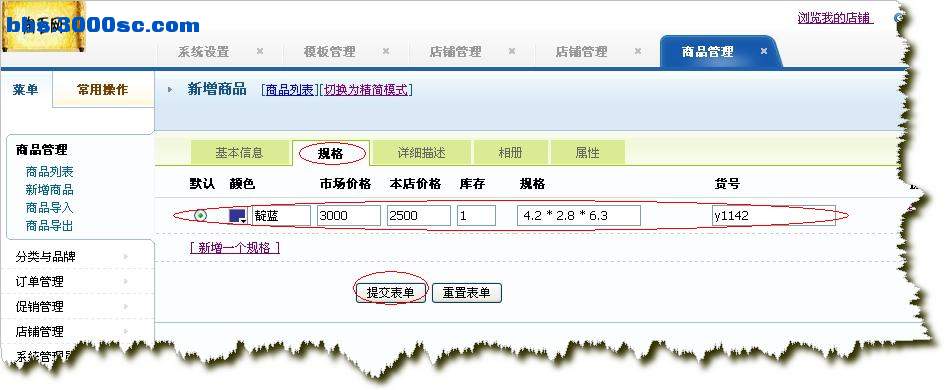945x390 pixels.
Task: Open the bracketed 商品列表 link beside 新增商品 heading
Action: (x=290, y=90)
